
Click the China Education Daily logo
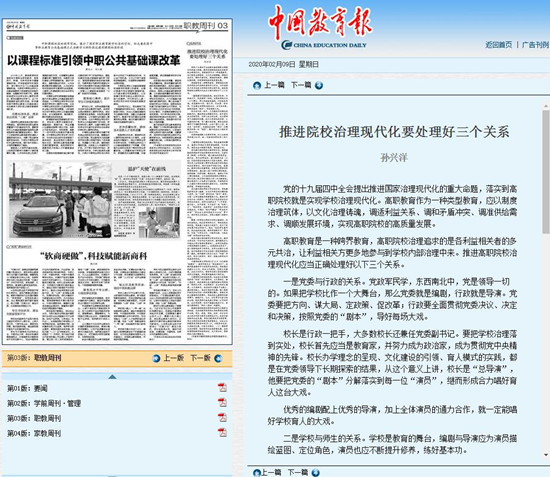tap(320, 27)
